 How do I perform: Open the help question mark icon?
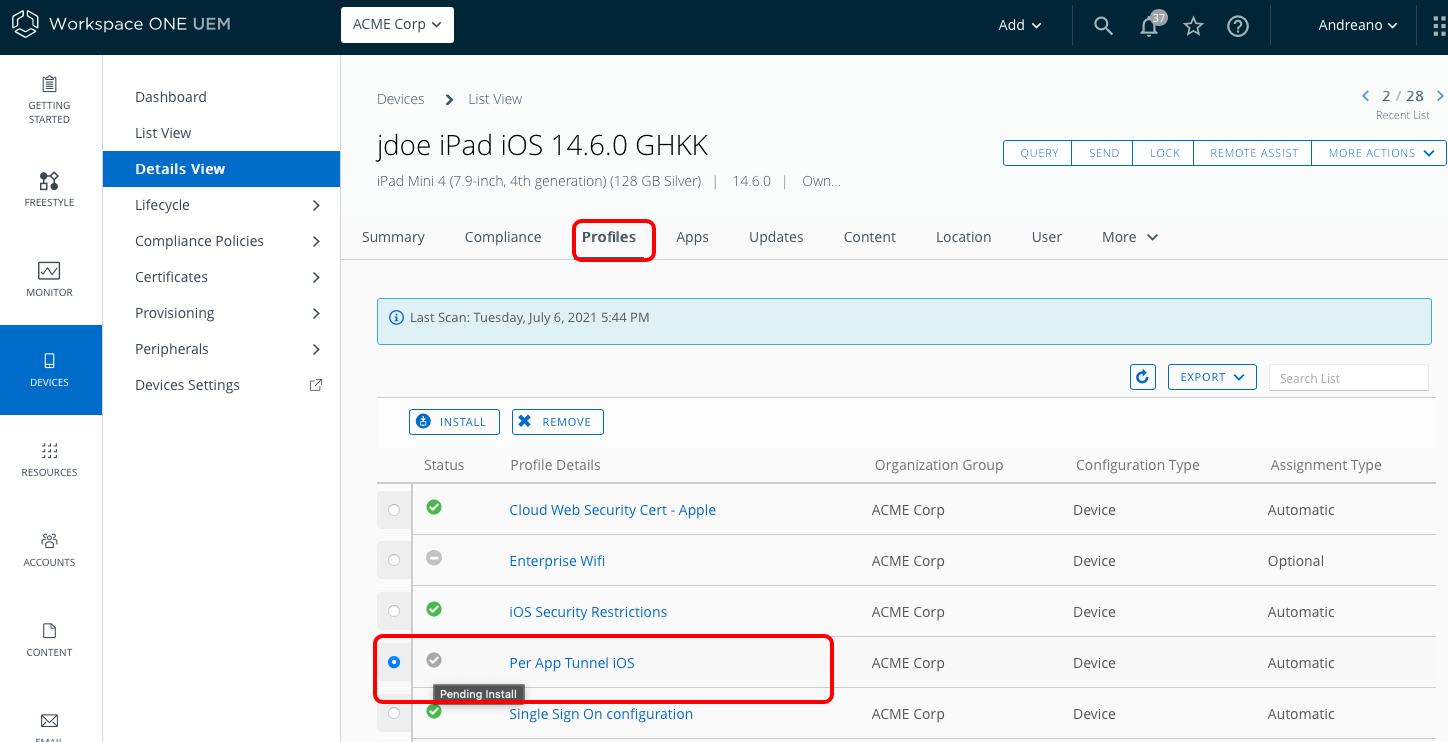pyautogui.click(x=1238, y=27)
